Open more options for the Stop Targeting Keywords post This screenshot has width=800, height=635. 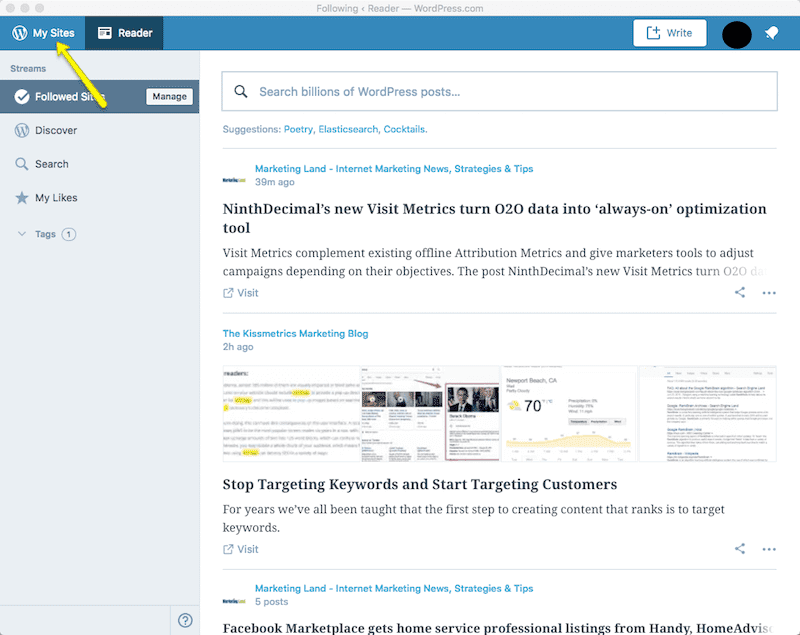point(769,549)
